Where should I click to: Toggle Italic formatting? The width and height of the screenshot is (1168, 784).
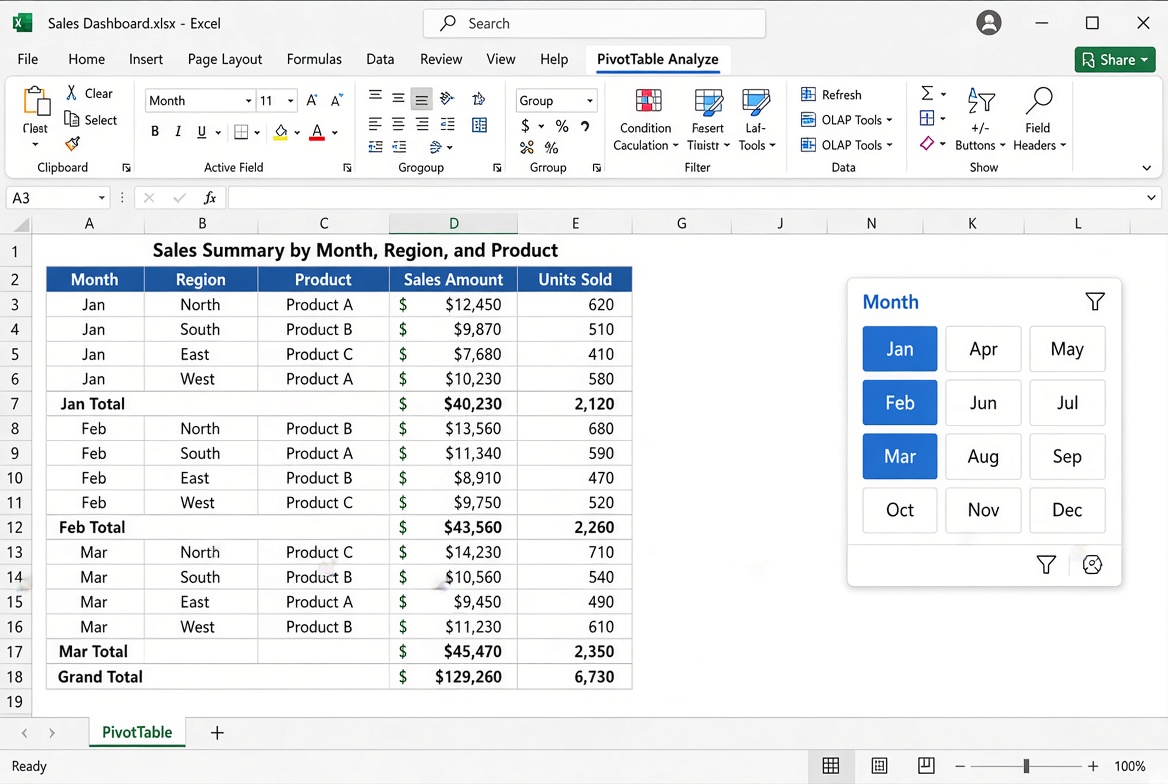tap(177, 132)
